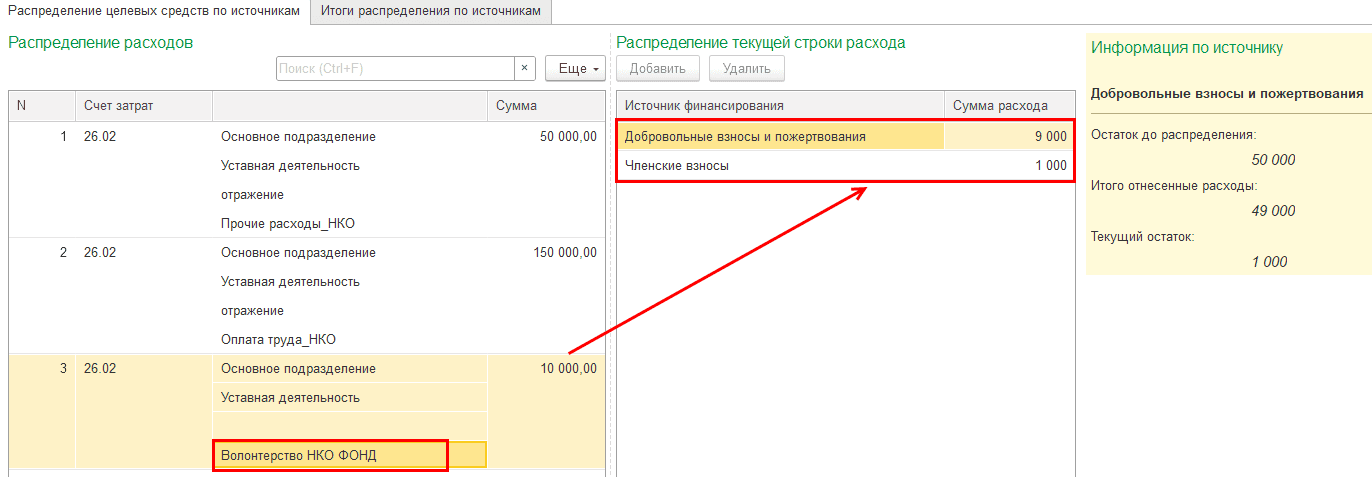Clear search field with the x icon
This screenshot has width=1372, height=477.
pyautogui.click(x=525, y=68)
